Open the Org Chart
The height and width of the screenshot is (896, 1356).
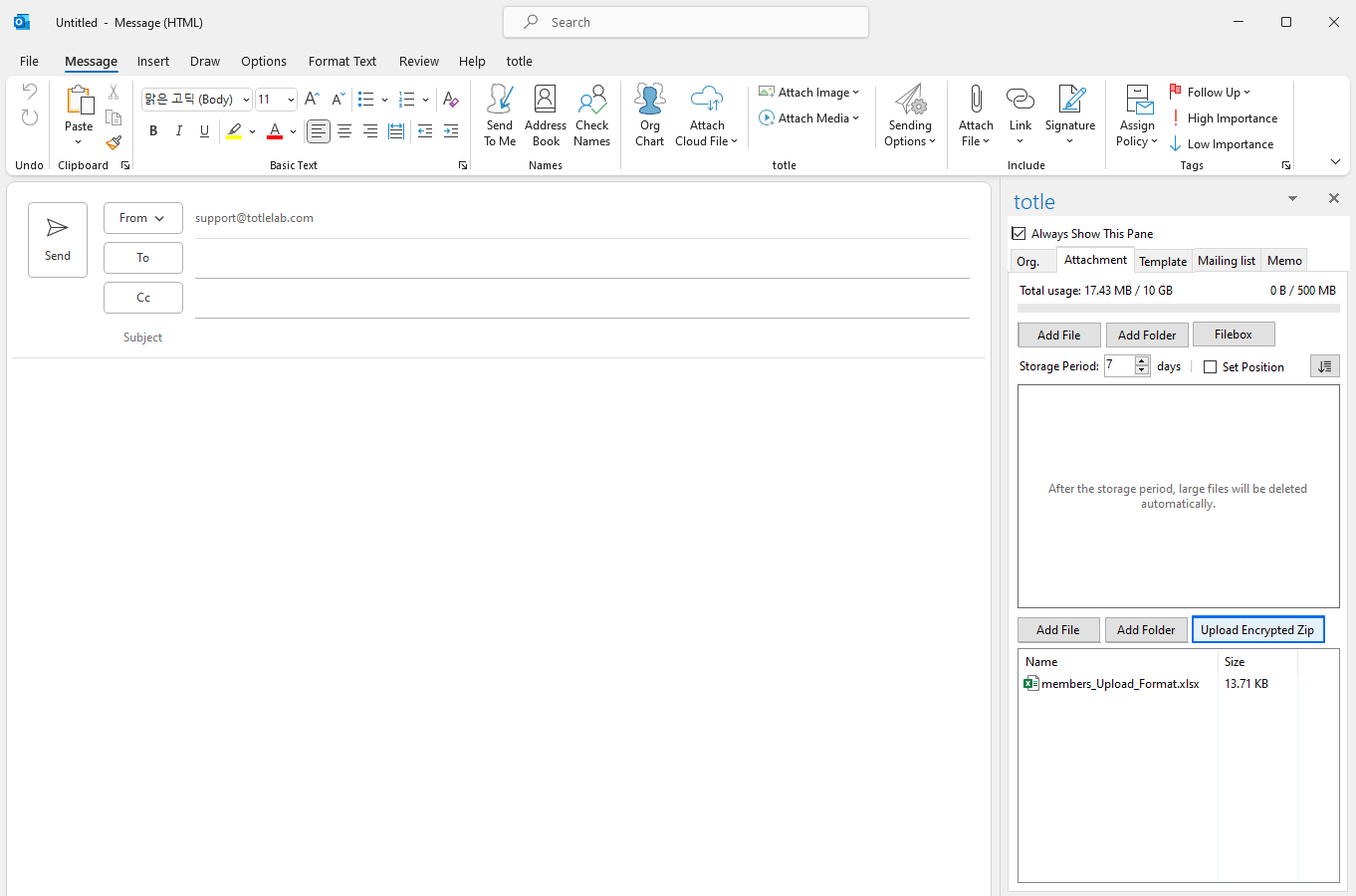click(x=649, y=115)
